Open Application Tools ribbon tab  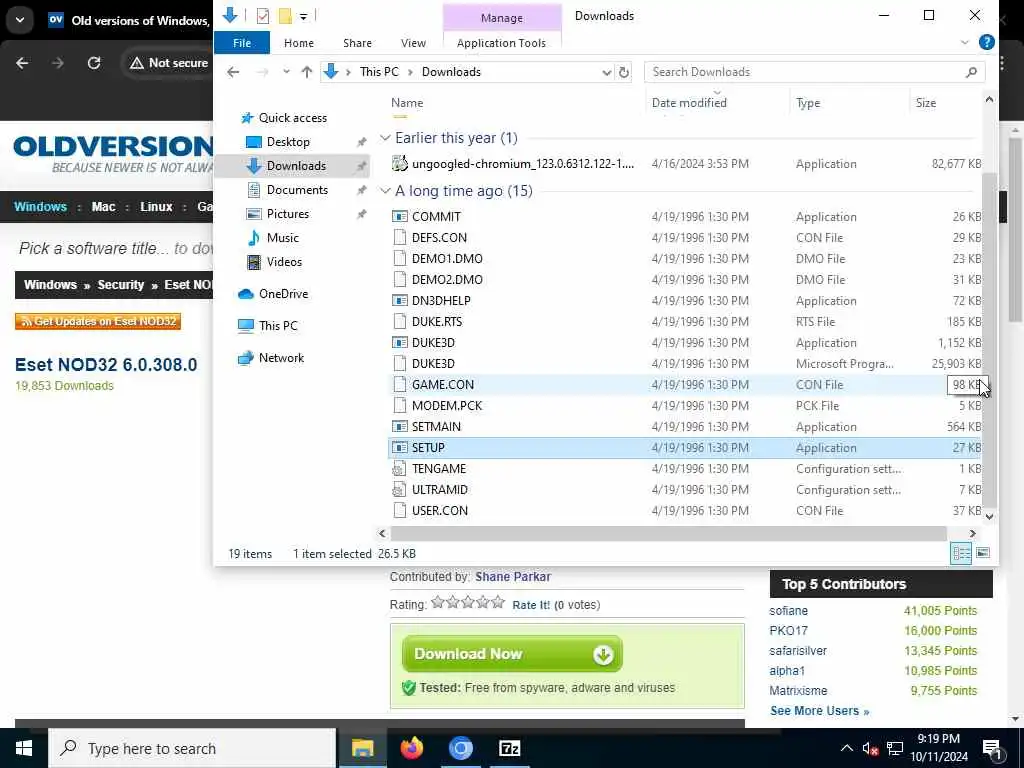[x=501, y=43]
